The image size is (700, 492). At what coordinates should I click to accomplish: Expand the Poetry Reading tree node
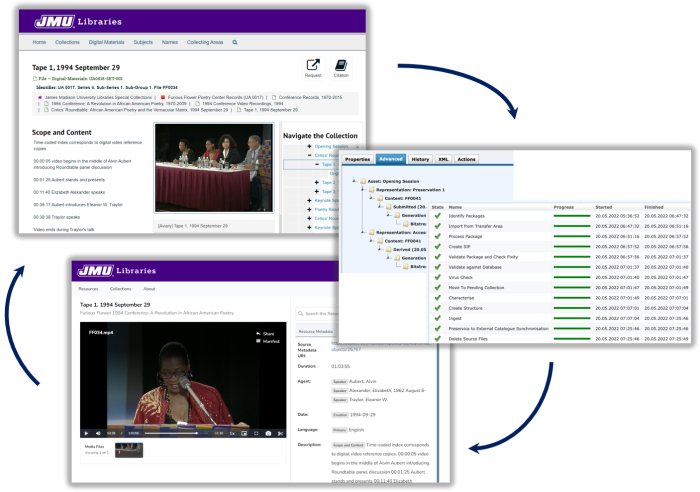[x=309, y=209]
